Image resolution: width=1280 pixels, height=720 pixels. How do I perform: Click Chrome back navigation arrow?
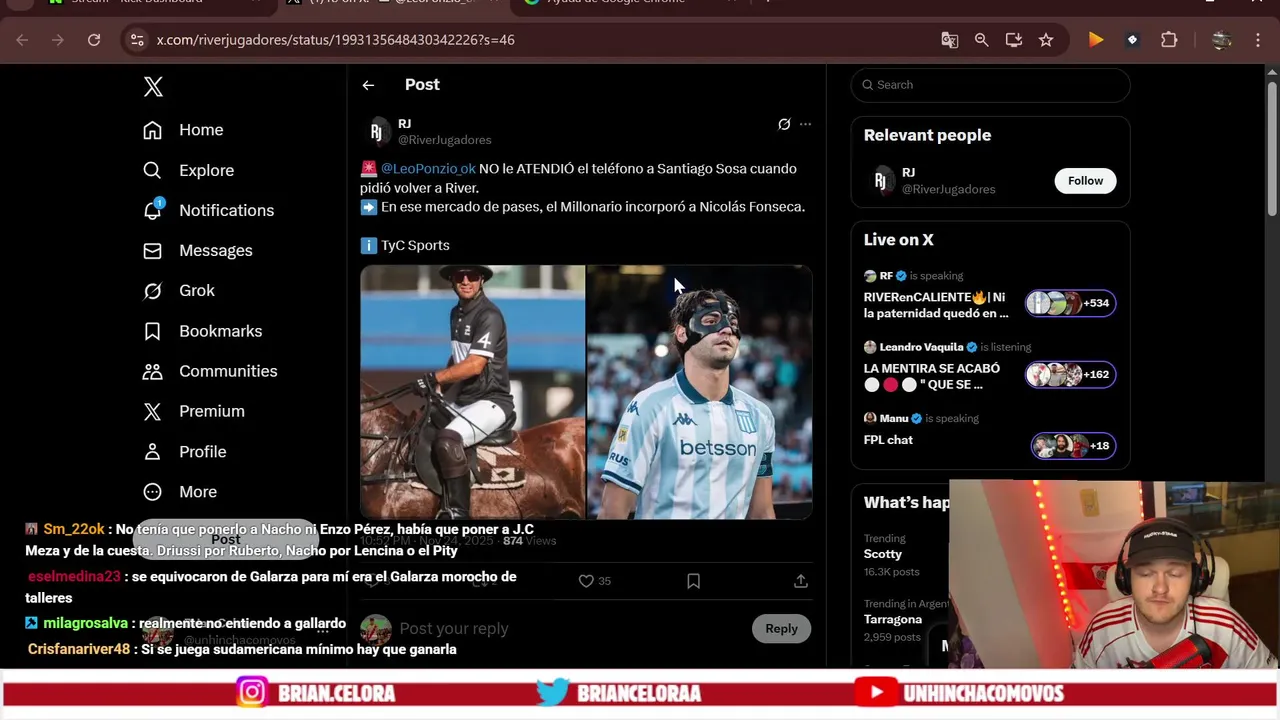[x=22, y=40]
